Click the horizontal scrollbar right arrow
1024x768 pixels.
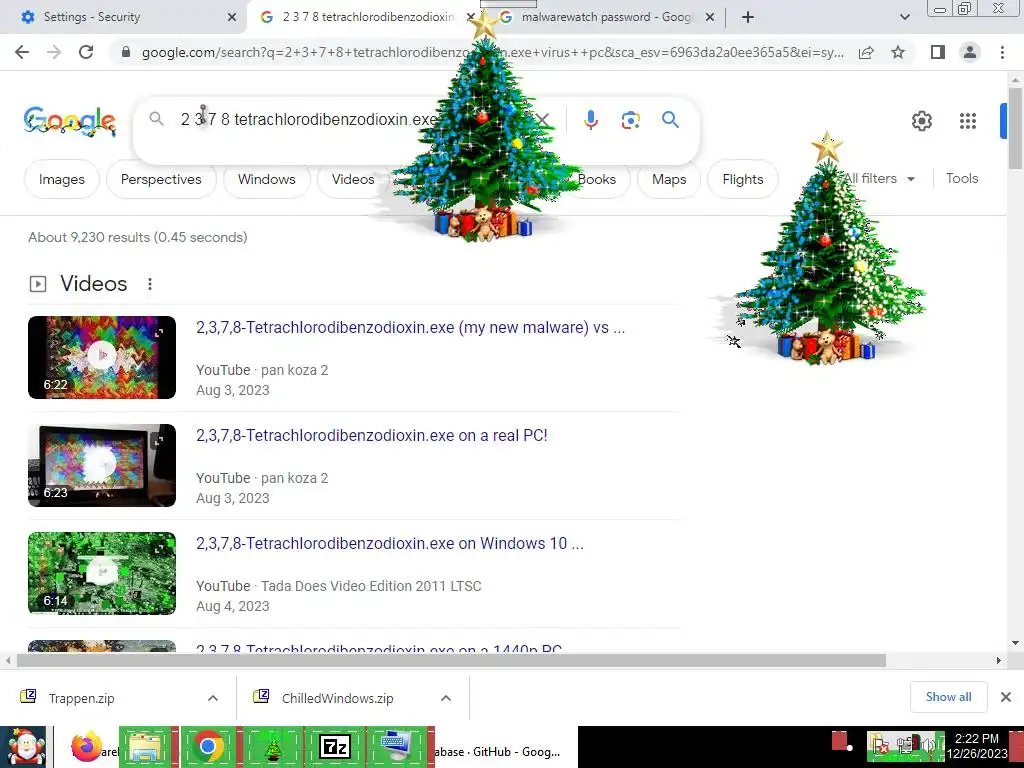(999, 661)
